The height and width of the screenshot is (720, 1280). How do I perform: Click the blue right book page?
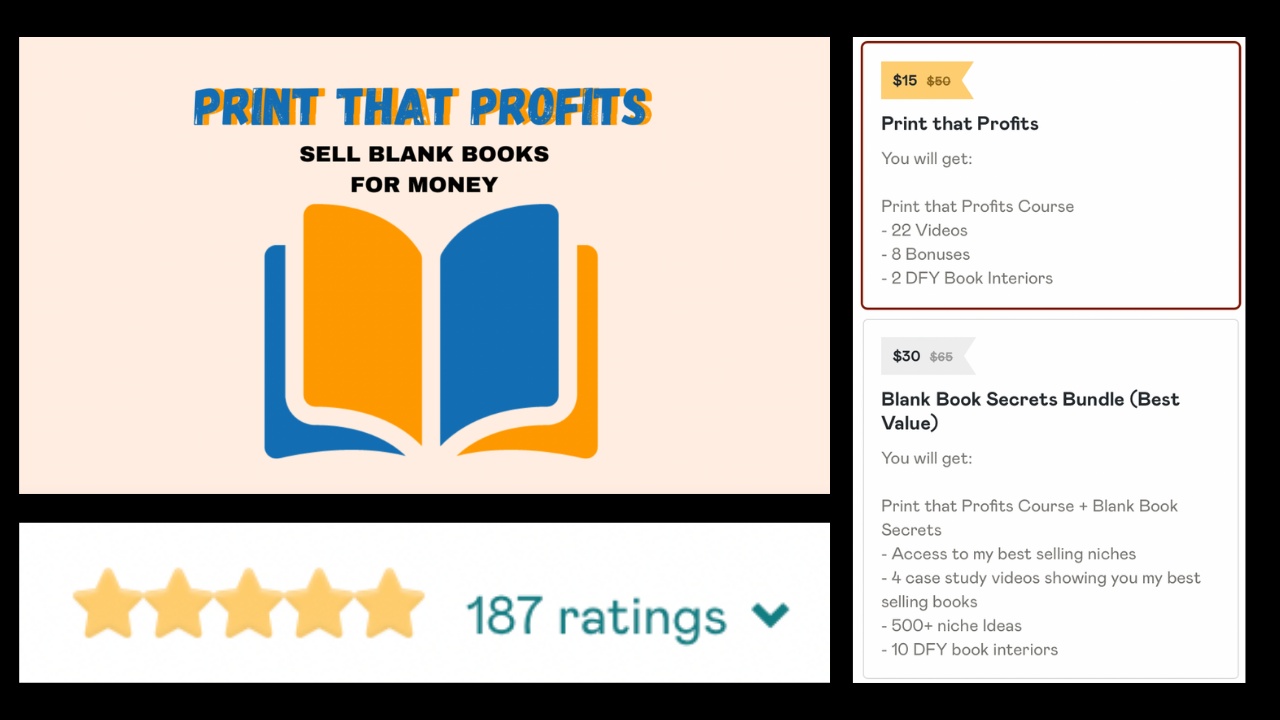click(x=499, y=323)
